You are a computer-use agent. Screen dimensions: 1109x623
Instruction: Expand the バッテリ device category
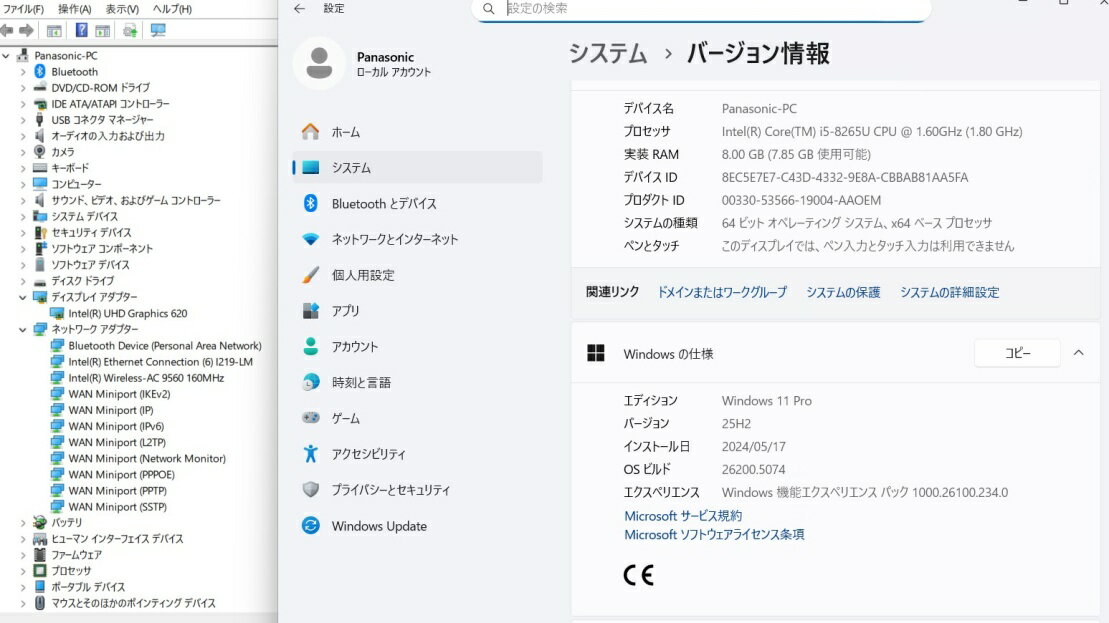(x=23, y=522)
